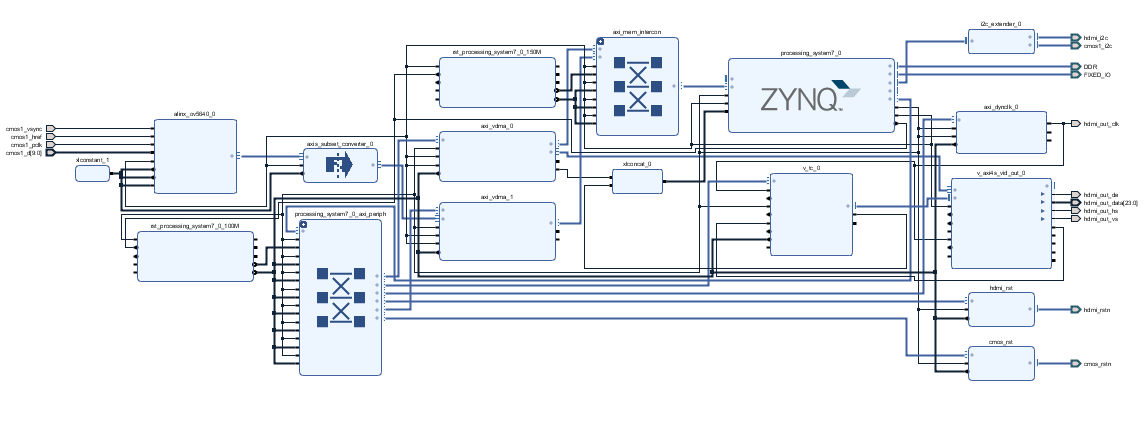
Task: Select the DDR external port symbol
Action: 1075,66
